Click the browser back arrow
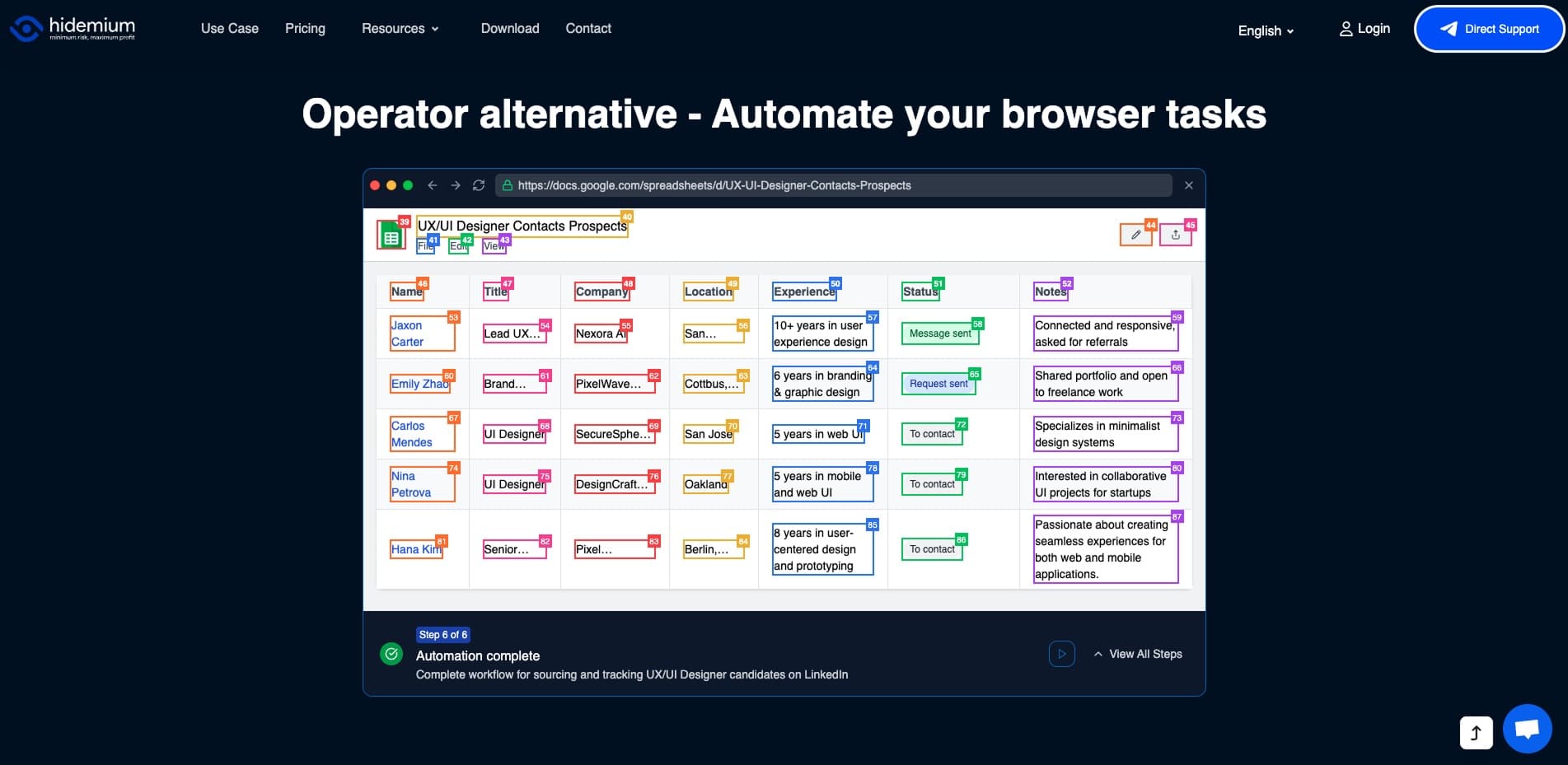1568x765 pixels. coord(433,185)
